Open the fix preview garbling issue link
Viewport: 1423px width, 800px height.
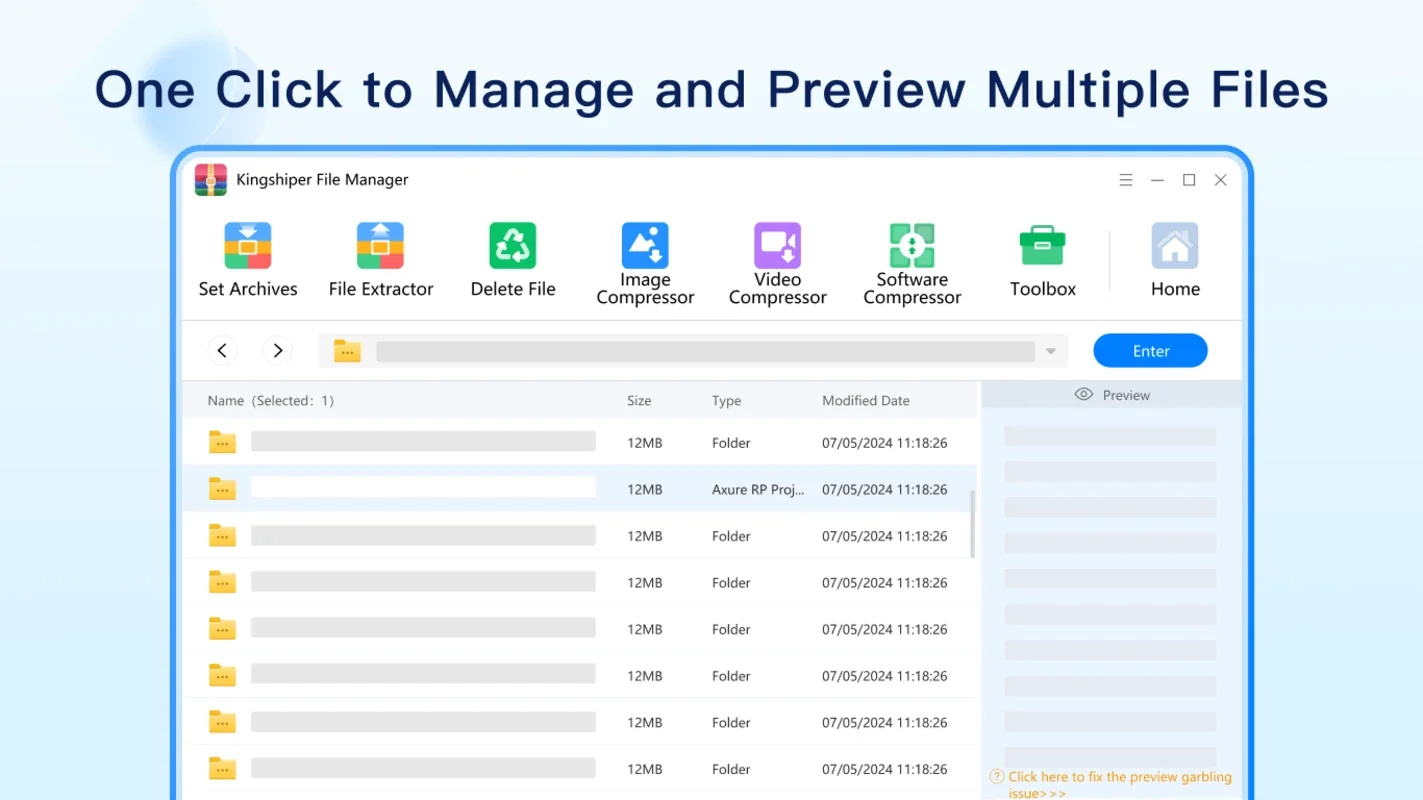tap(1120, 784)
